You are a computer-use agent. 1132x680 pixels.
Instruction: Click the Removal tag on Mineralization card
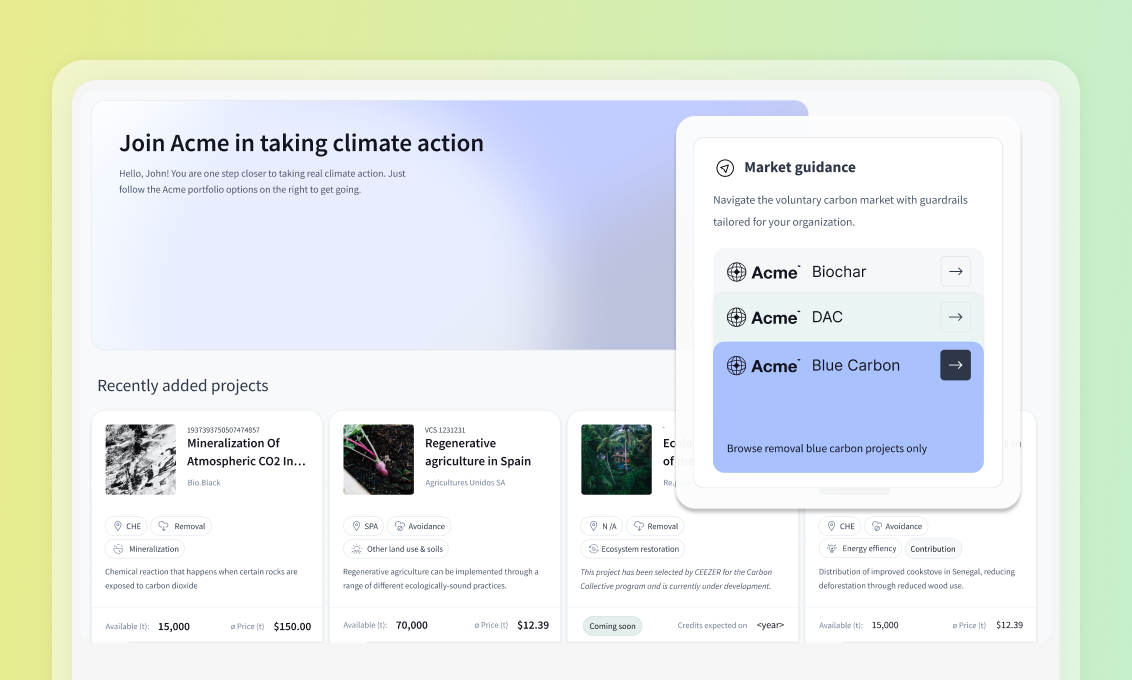[181, 526]
